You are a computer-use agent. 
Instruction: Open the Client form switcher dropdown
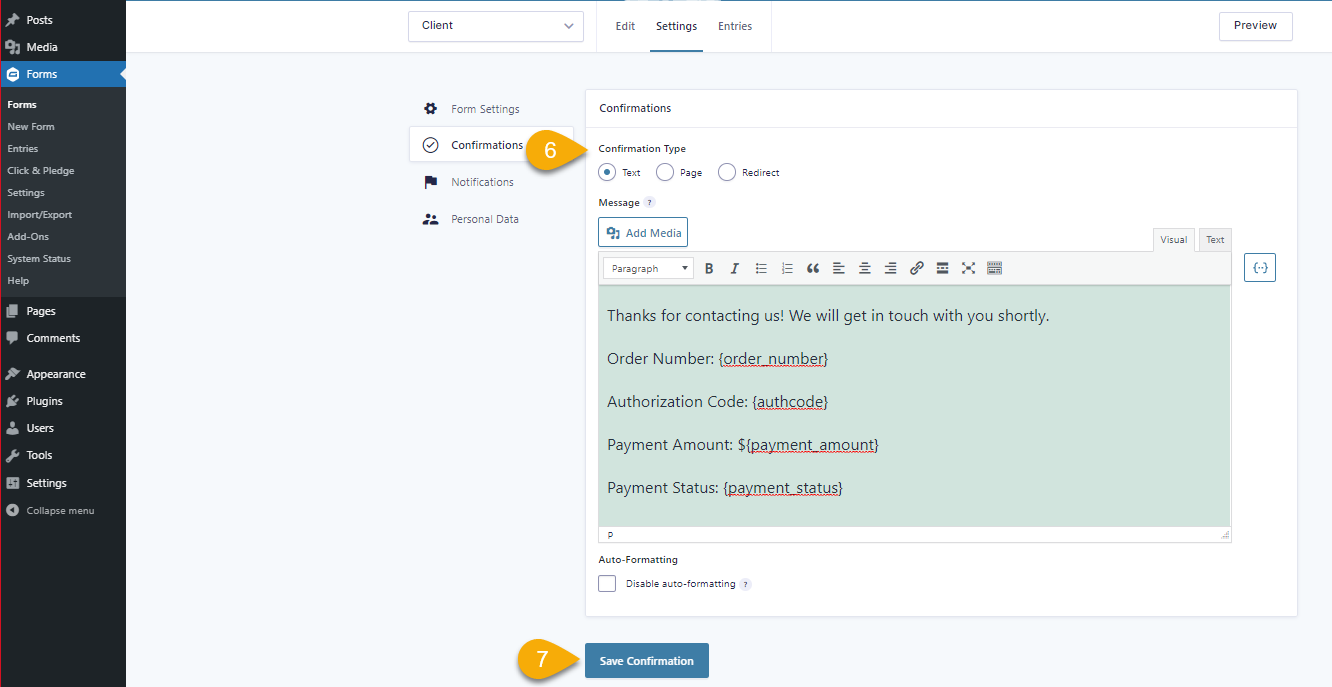click(496, 26)
